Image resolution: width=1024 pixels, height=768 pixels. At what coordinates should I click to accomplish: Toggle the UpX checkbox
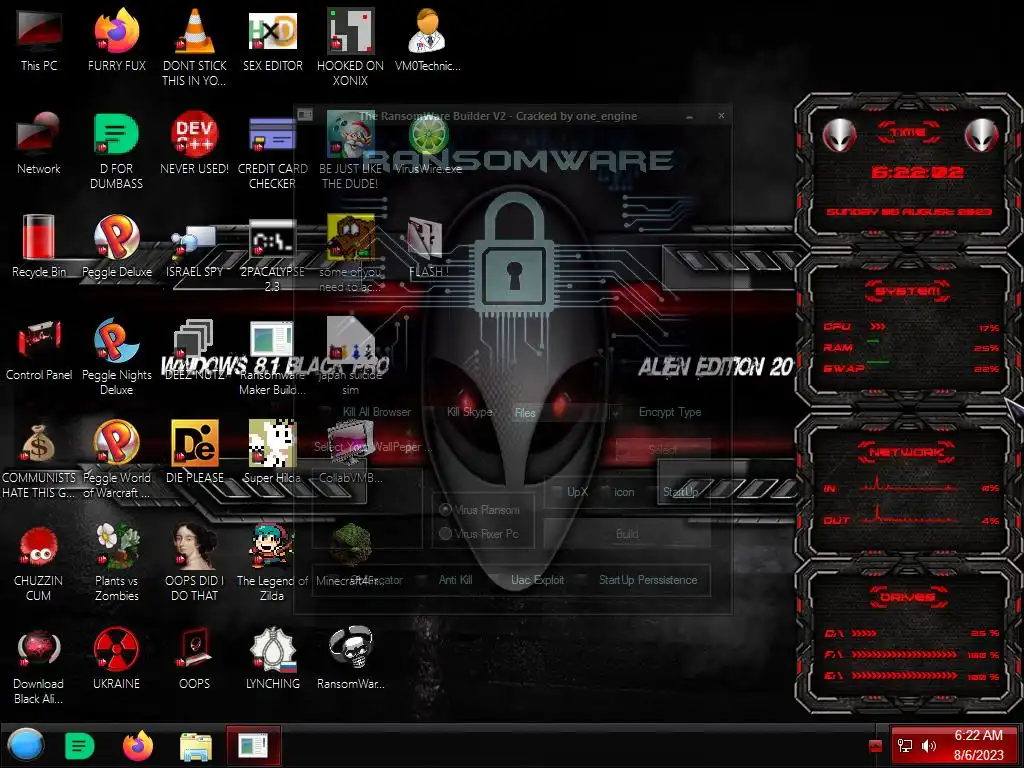pos(556,492)
